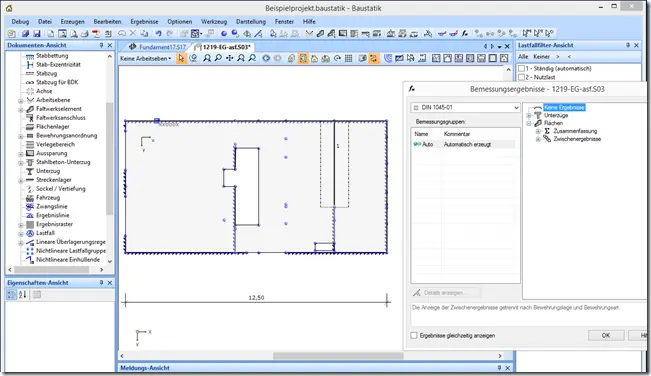Toggle the grid icon in the view toolbar
The width and height of the screenshot is (651, 376).
click(349, 59)
